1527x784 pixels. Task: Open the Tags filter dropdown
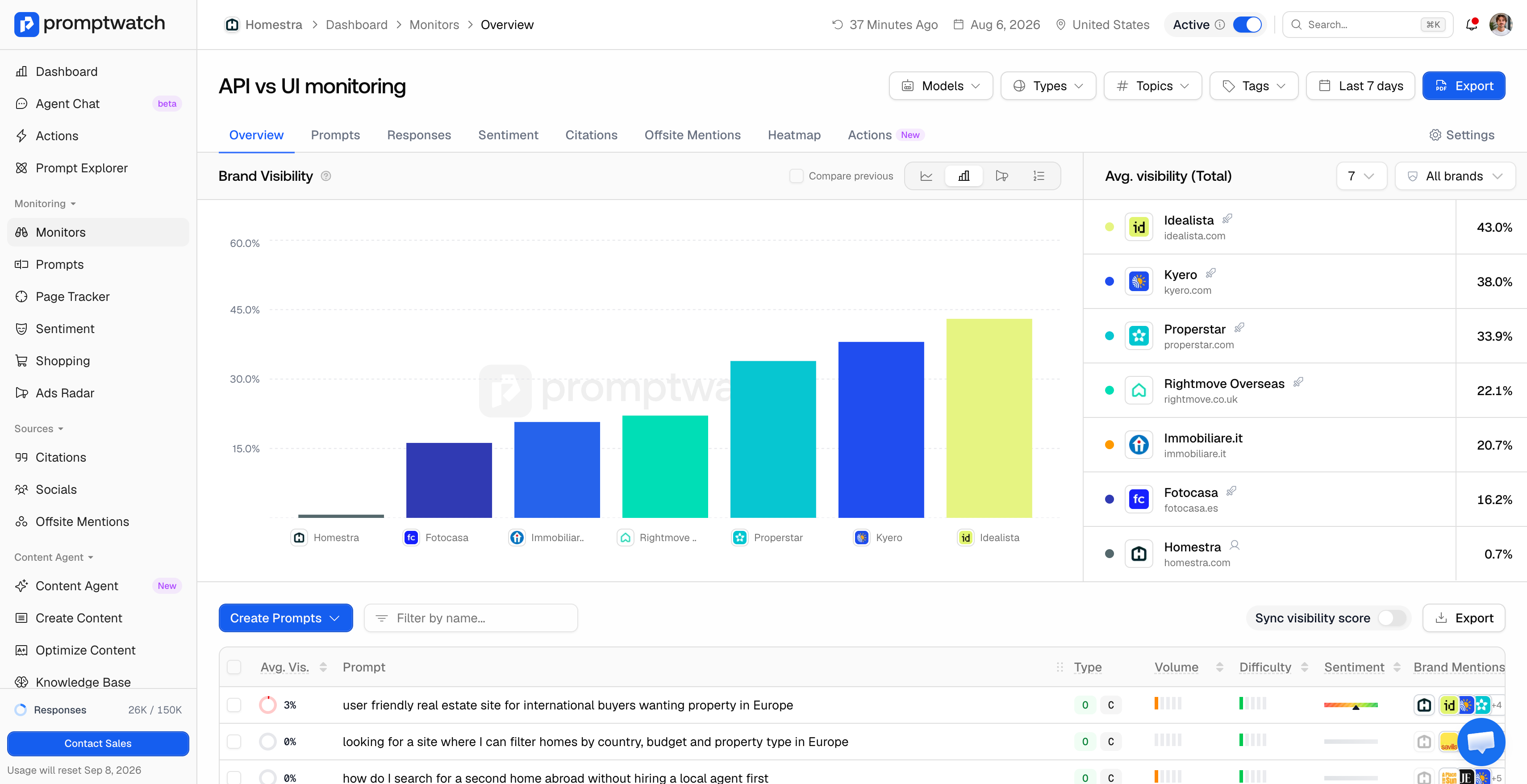(x=1254, y=86)
